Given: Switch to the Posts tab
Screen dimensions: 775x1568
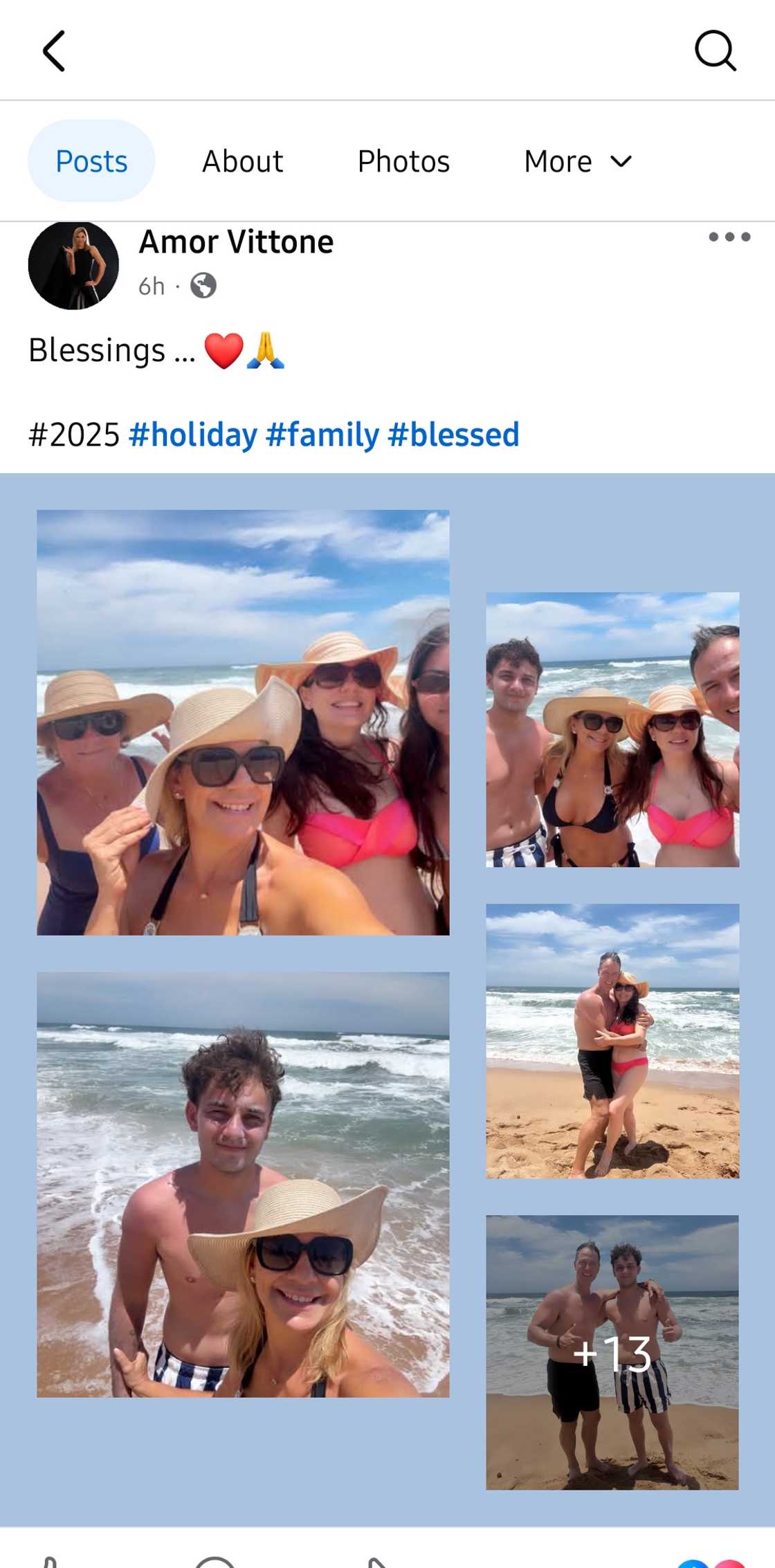Looking at the screenshot, I should pyautogui.click(x=91, y=161).
